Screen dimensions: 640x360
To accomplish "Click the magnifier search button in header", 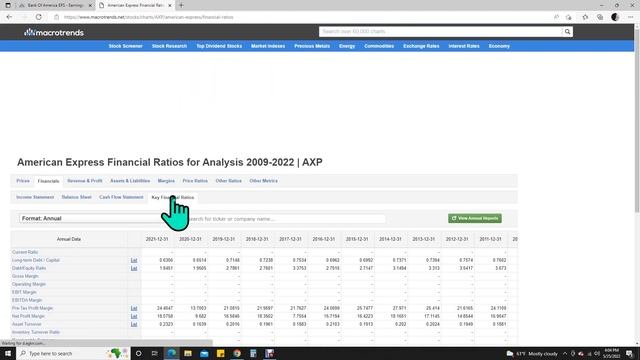I will (567, 31).
